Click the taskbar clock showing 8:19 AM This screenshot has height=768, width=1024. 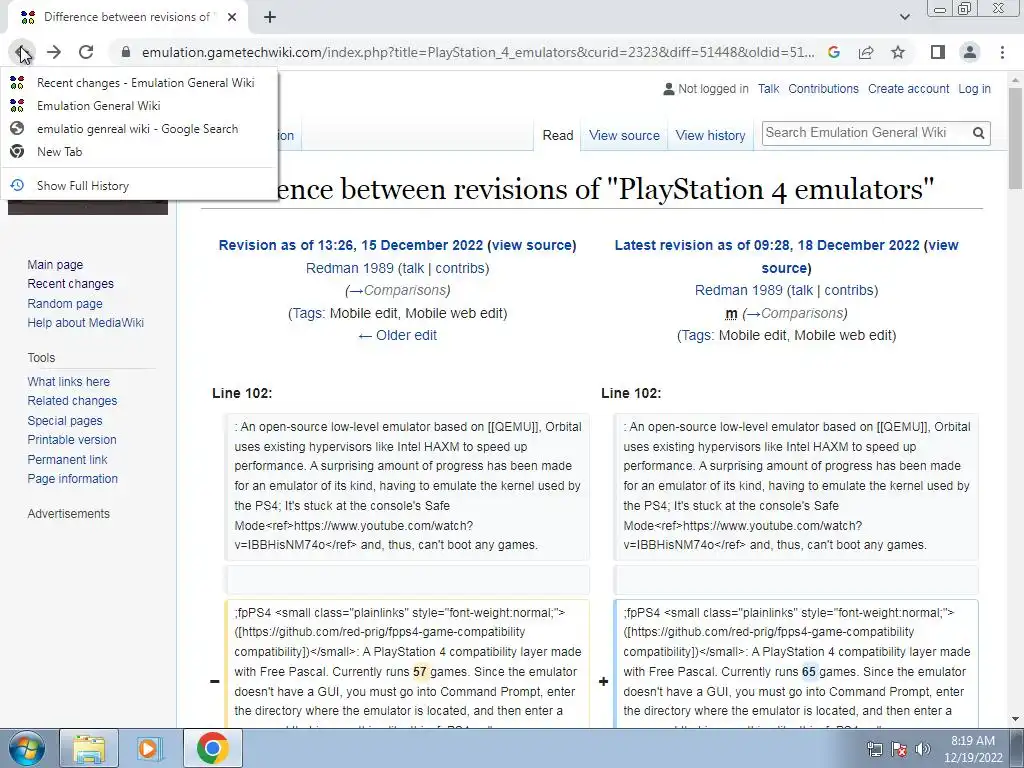tap(972, 748)
